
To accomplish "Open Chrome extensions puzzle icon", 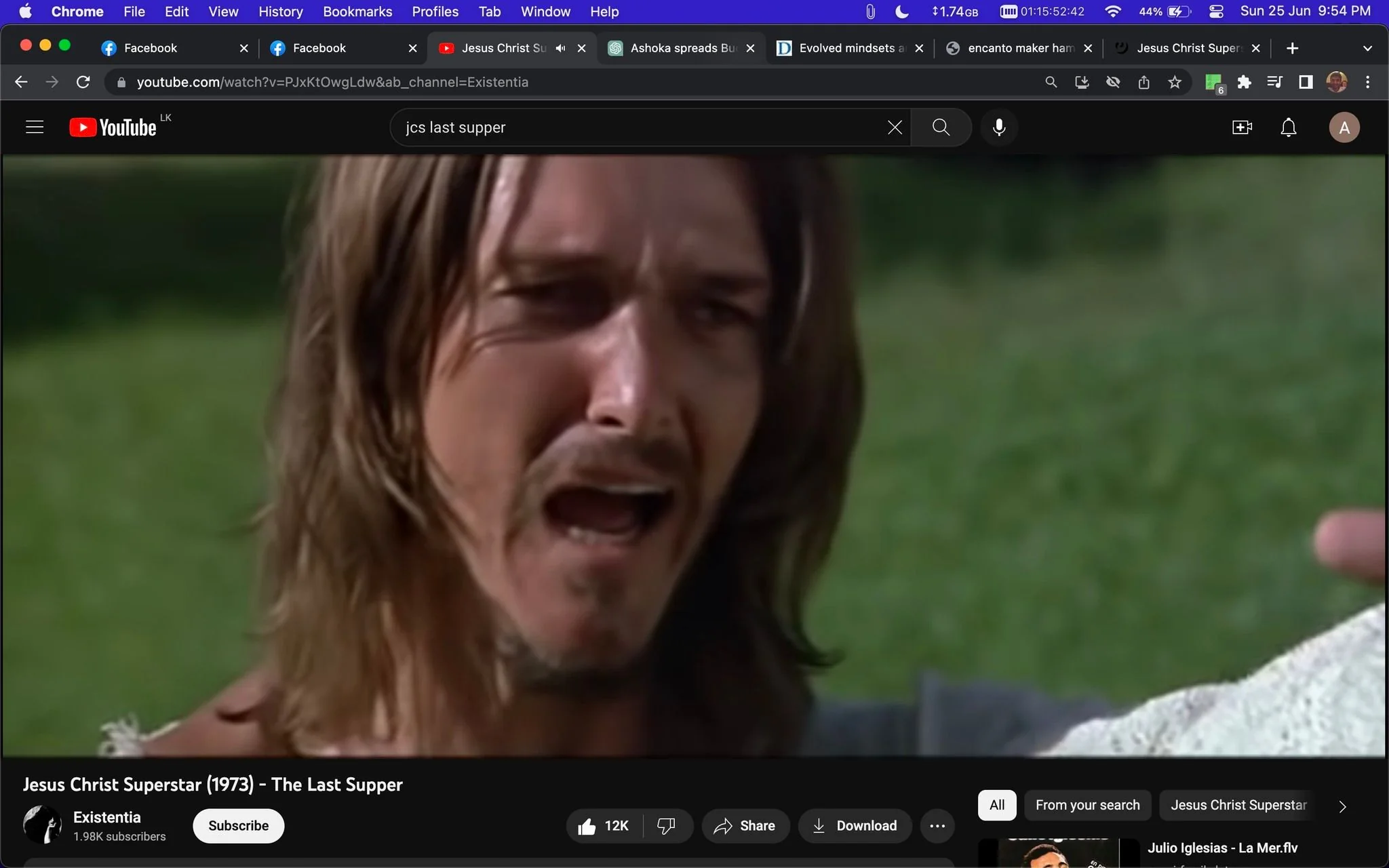I will [x=1244, y=82].
